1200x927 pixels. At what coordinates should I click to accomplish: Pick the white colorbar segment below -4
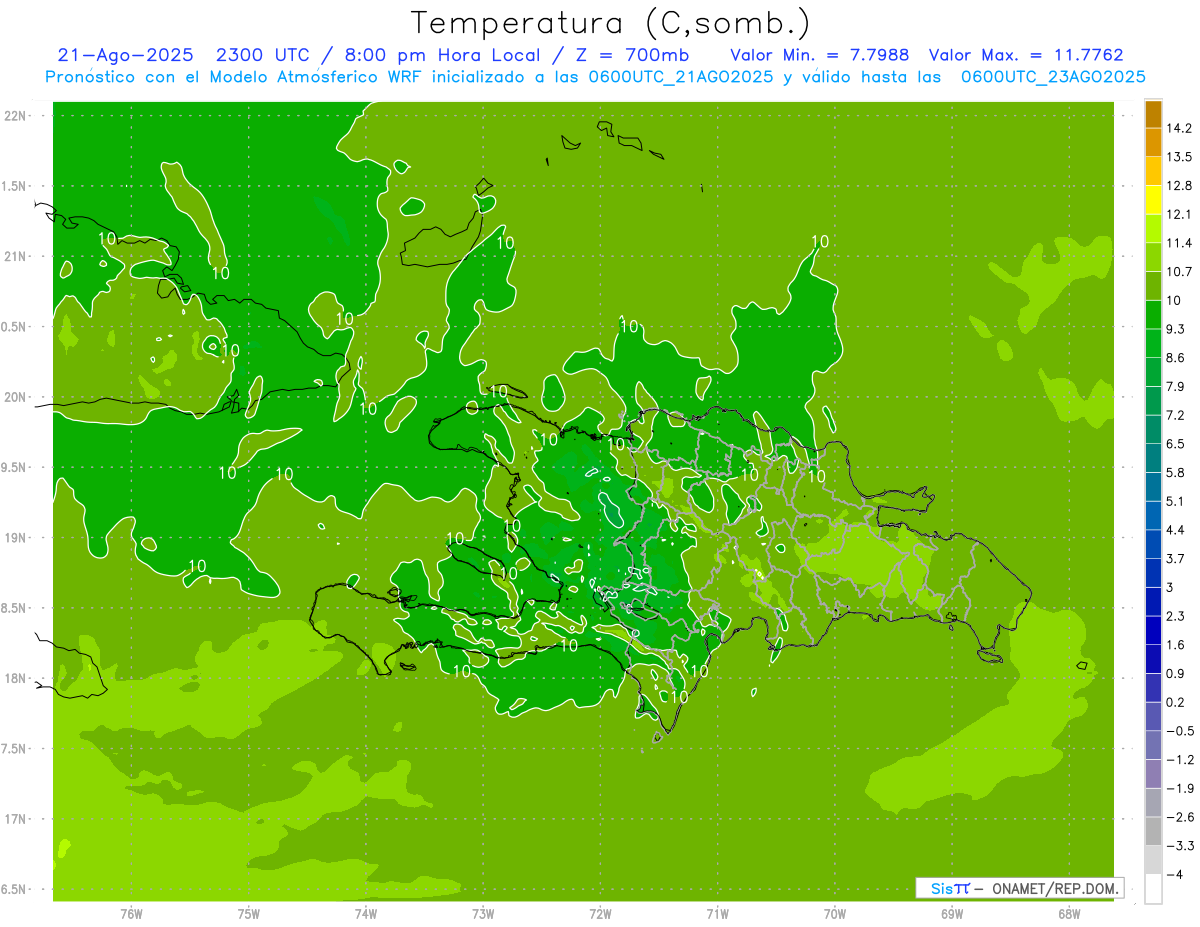[1153, 889]
